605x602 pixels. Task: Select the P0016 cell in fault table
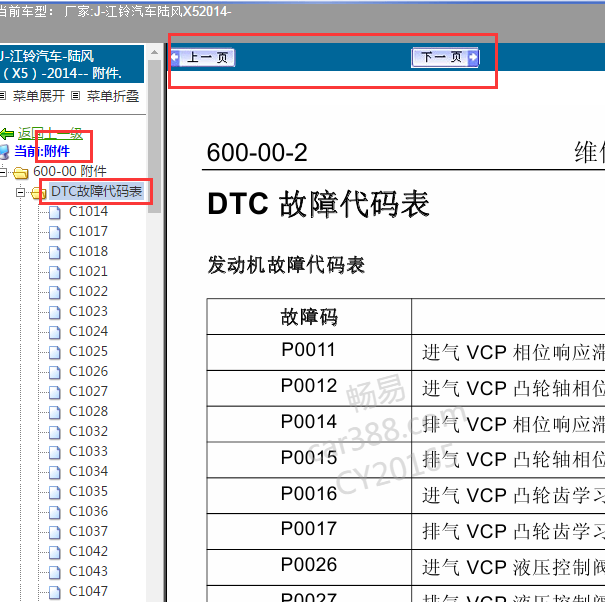pos(309,495)
